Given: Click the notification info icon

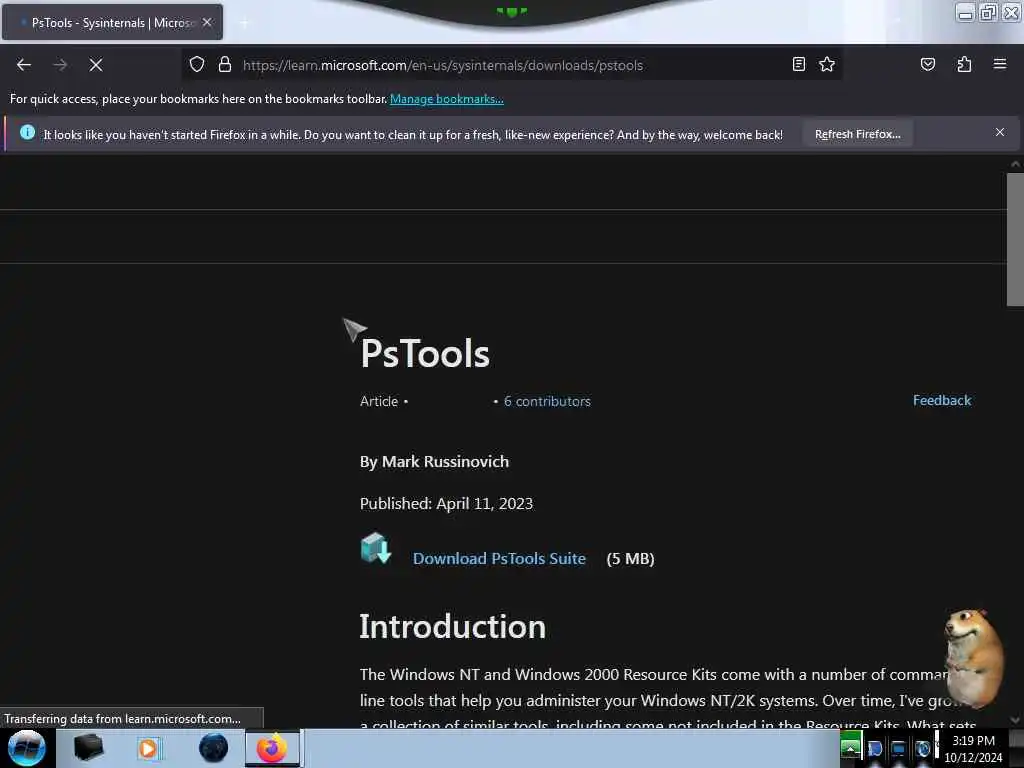Looking at the screenshot, I should [x=27, y=133].
